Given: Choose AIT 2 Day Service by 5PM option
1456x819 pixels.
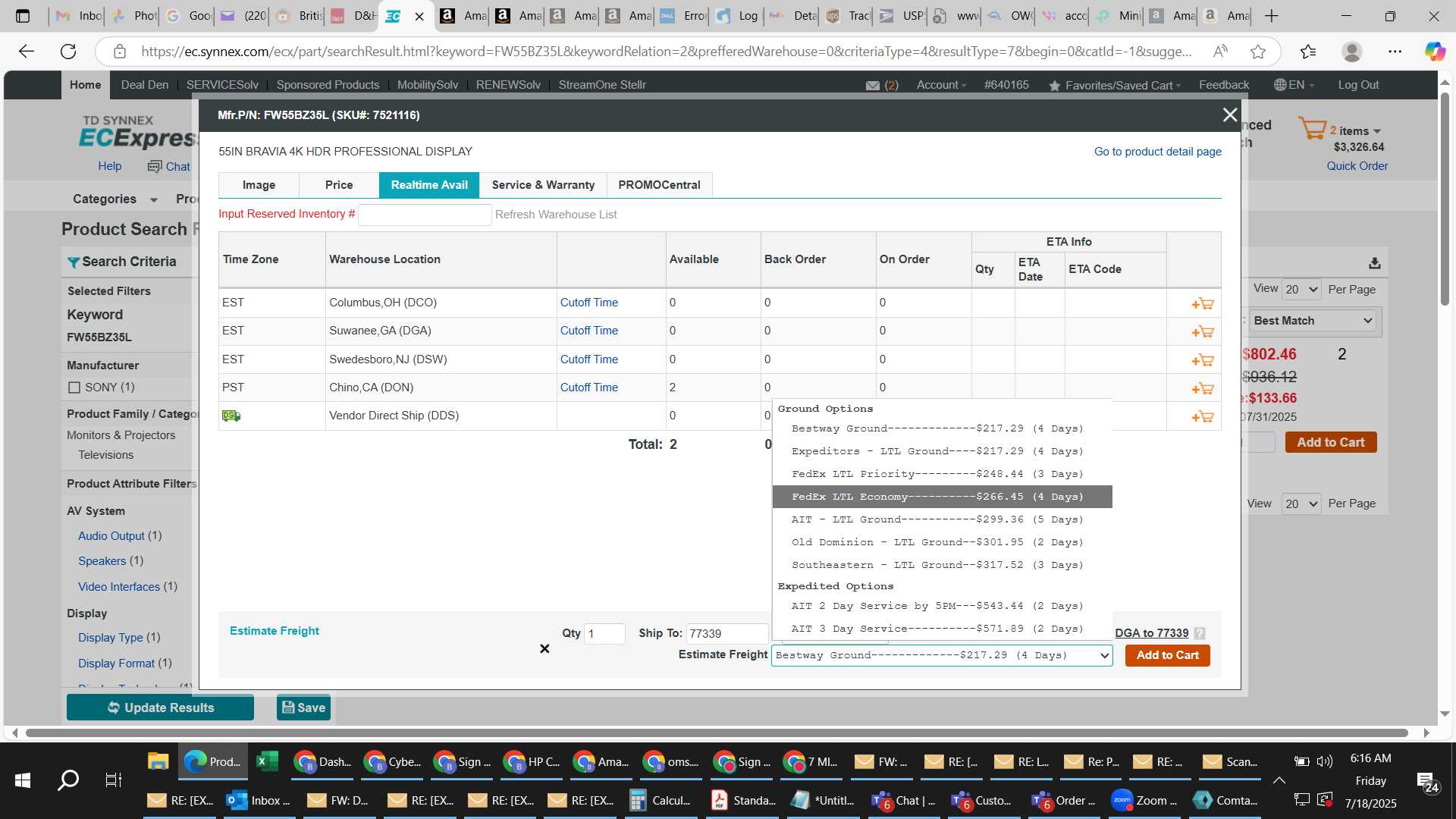Looking at the screenshot, I should pos(942,606).
